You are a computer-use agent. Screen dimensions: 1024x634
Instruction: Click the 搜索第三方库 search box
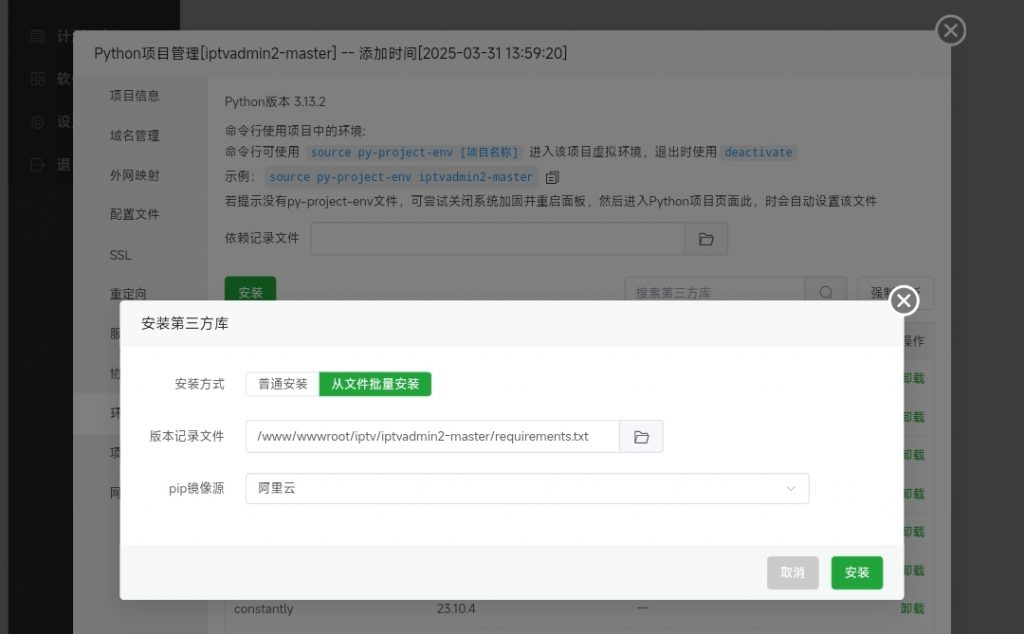point(714,293)
